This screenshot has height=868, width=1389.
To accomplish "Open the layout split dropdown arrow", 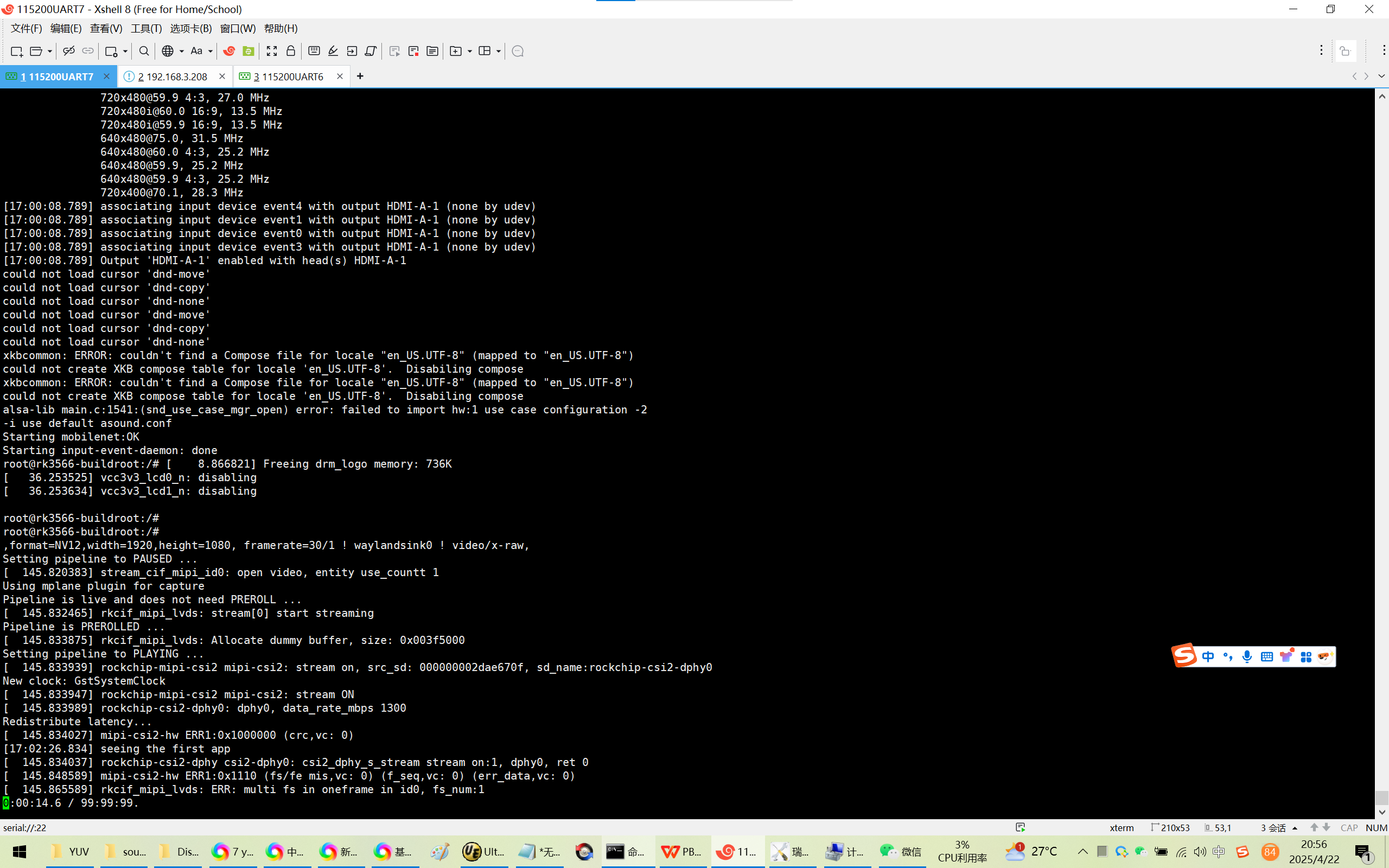I will click(x=498, y=51).
